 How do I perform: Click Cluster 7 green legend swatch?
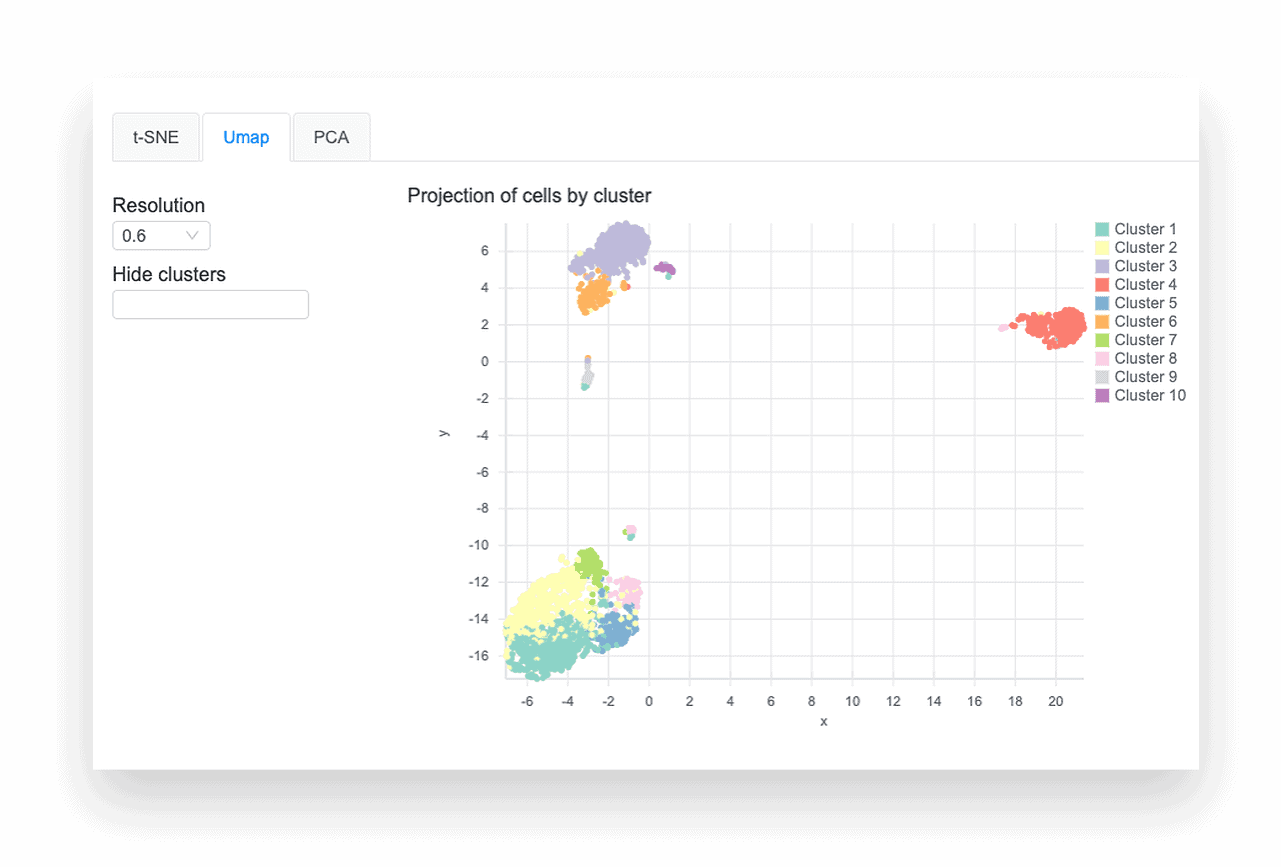(1103, 340)
